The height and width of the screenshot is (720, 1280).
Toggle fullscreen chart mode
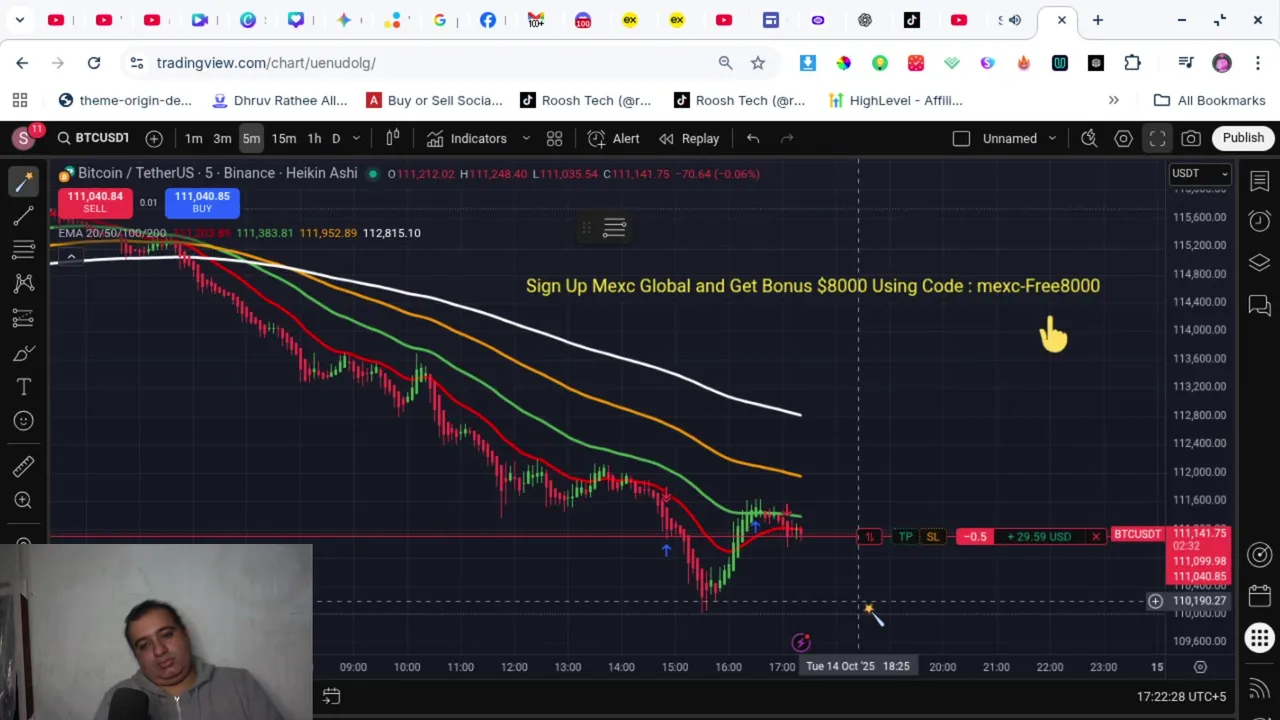(1157, 138)
